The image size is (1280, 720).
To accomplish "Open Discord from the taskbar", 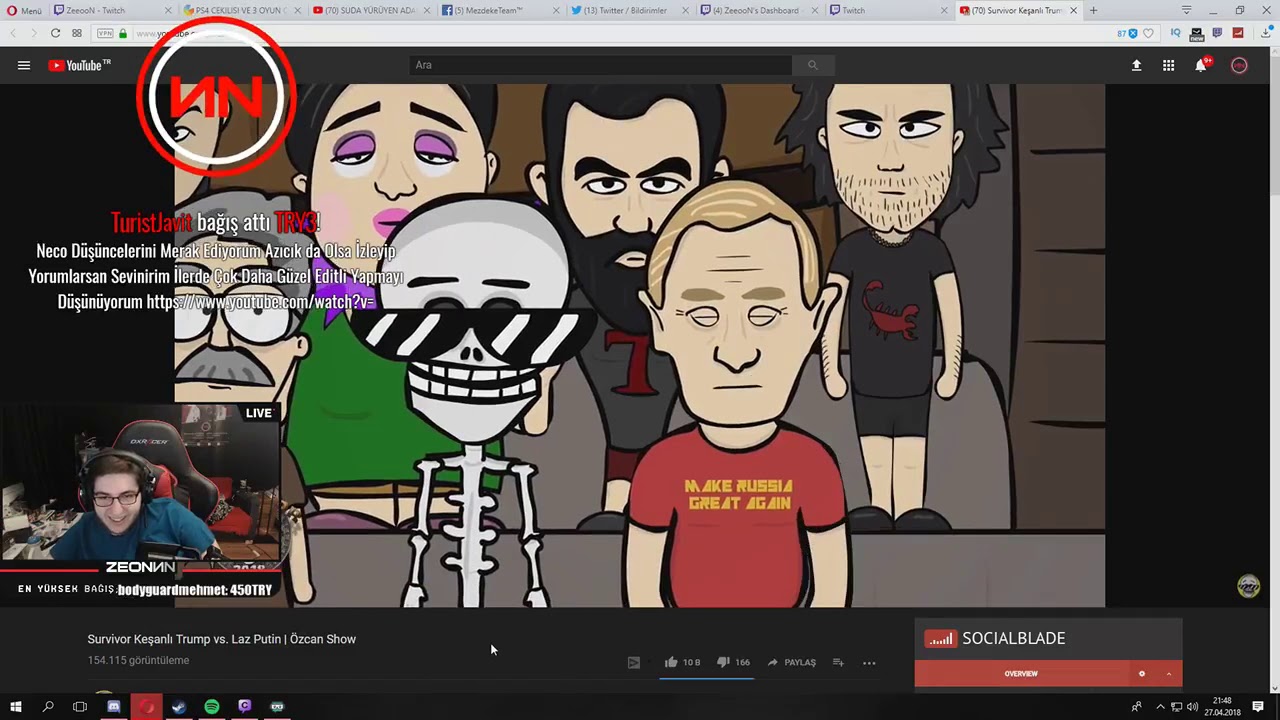I will tap(114, 707).
